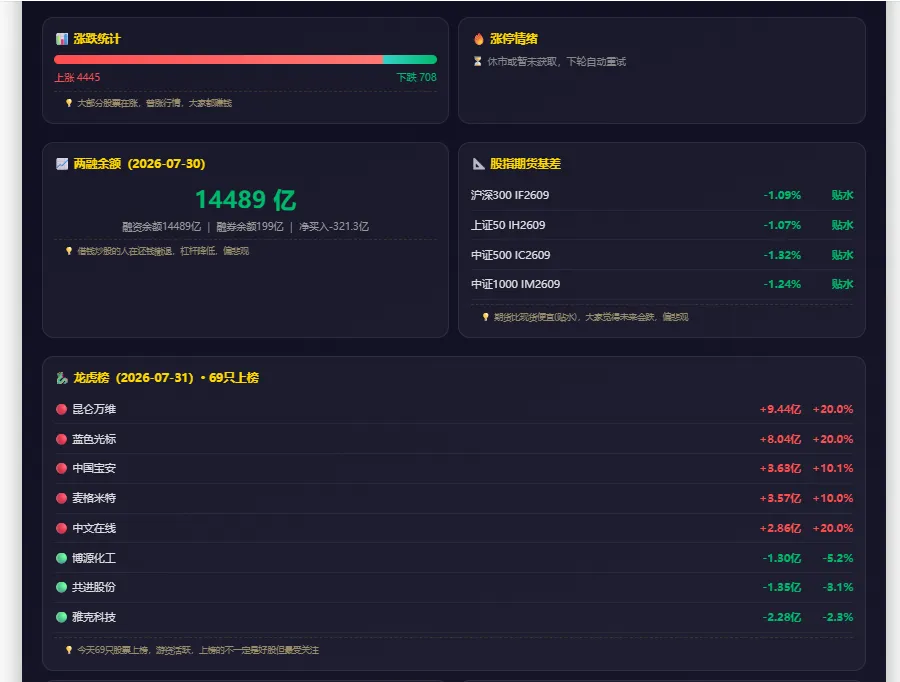Click the -5.2% change for 博源化工

(838, 558)
